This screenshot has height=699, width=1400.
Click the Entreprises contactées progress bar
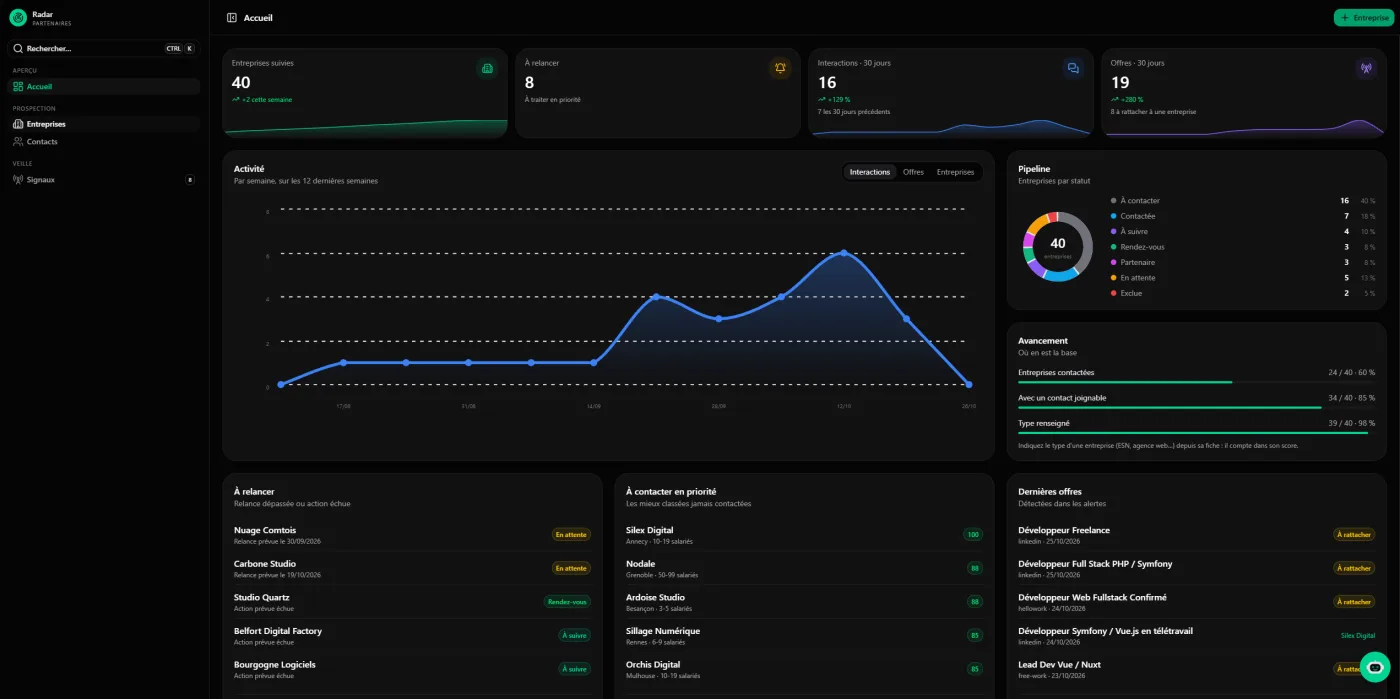tap(1196, 382)
